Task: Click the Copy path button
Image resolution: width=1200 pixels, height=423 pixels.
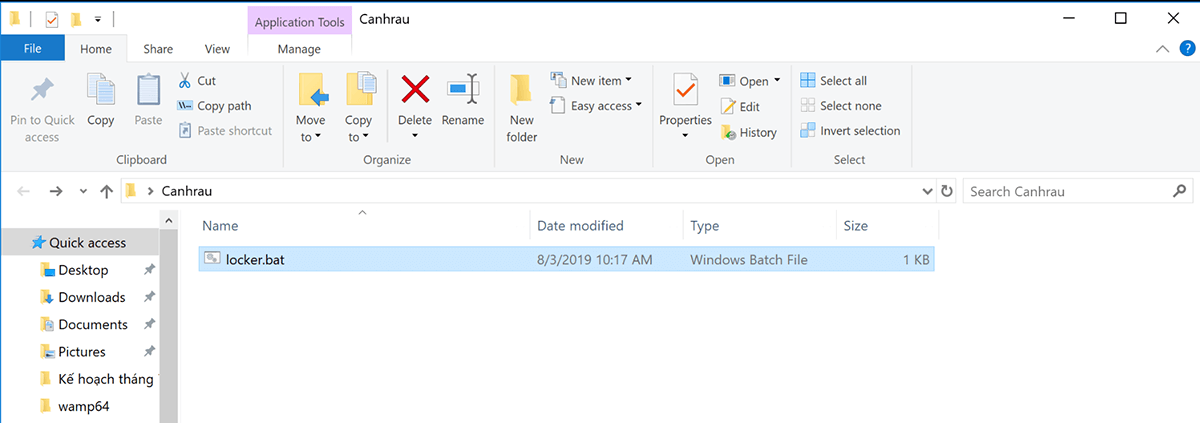Action: point(214,106)
